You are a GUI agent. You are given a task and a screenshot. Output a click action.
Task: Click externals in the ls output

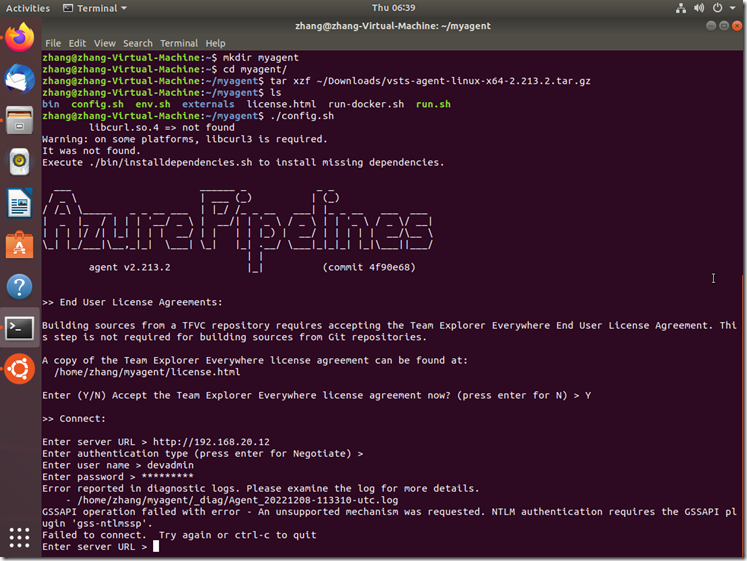(208, 104)
